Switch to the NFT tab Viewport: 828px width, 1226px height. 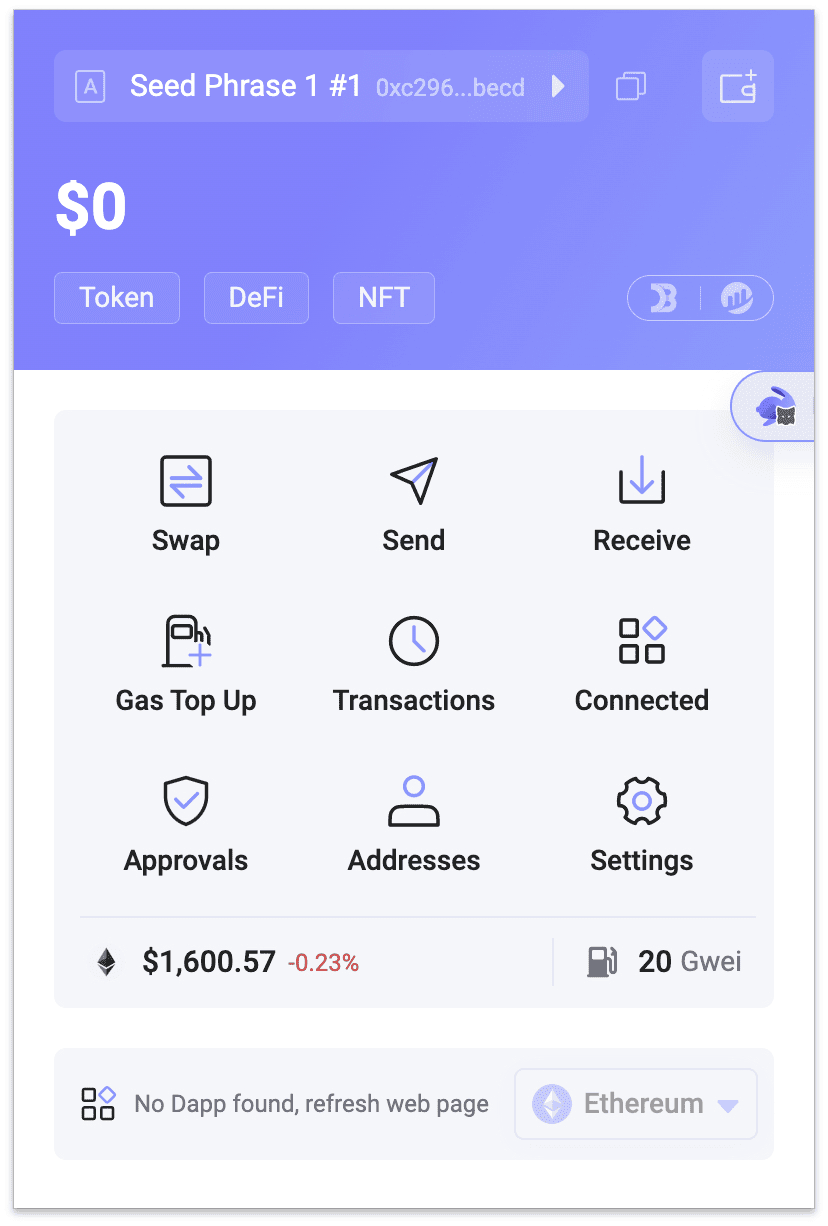384,298
